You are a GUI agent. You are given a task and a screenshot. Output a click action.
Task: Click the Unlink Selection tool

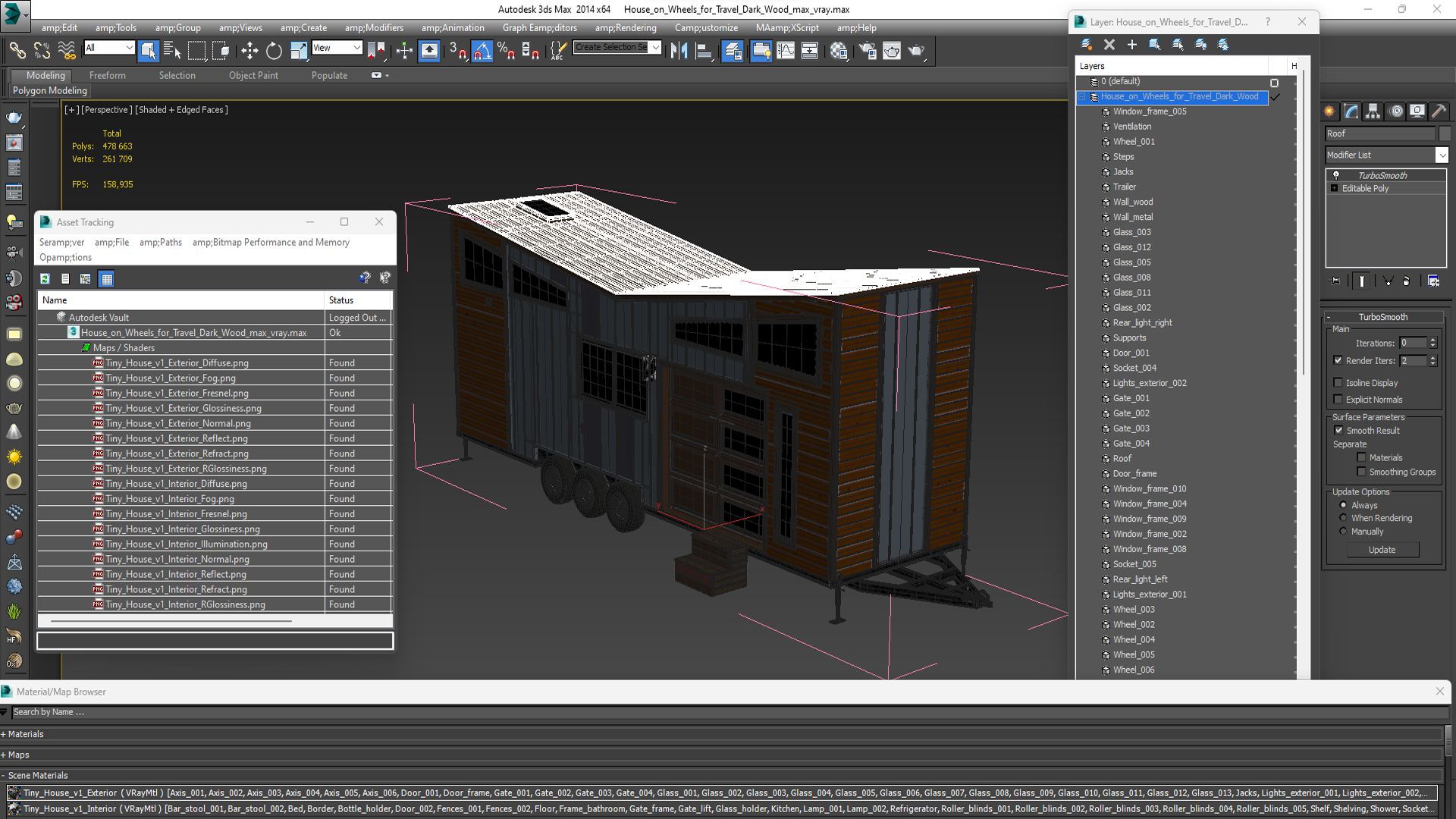pos(42,51)
